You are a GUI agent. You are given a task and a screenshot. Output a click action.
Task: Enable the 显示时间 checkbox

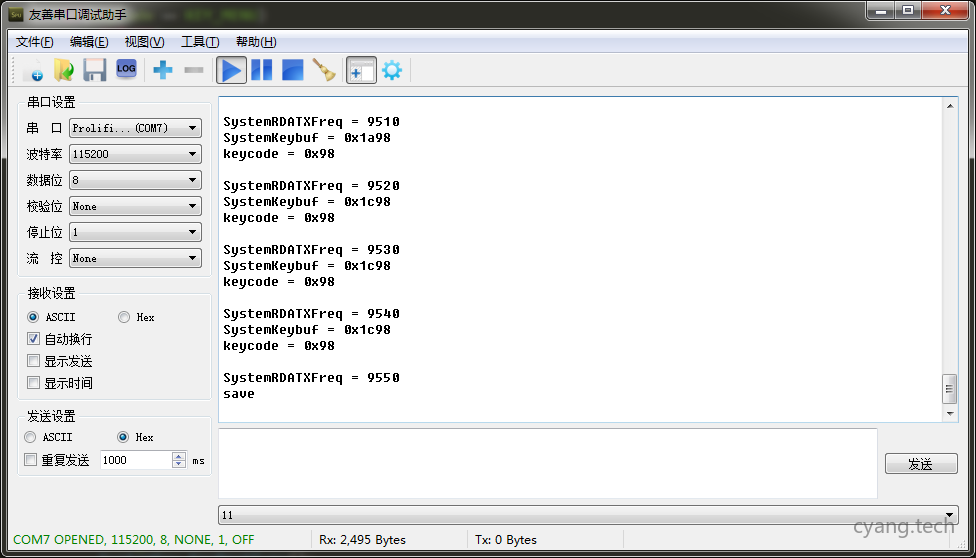34,383
